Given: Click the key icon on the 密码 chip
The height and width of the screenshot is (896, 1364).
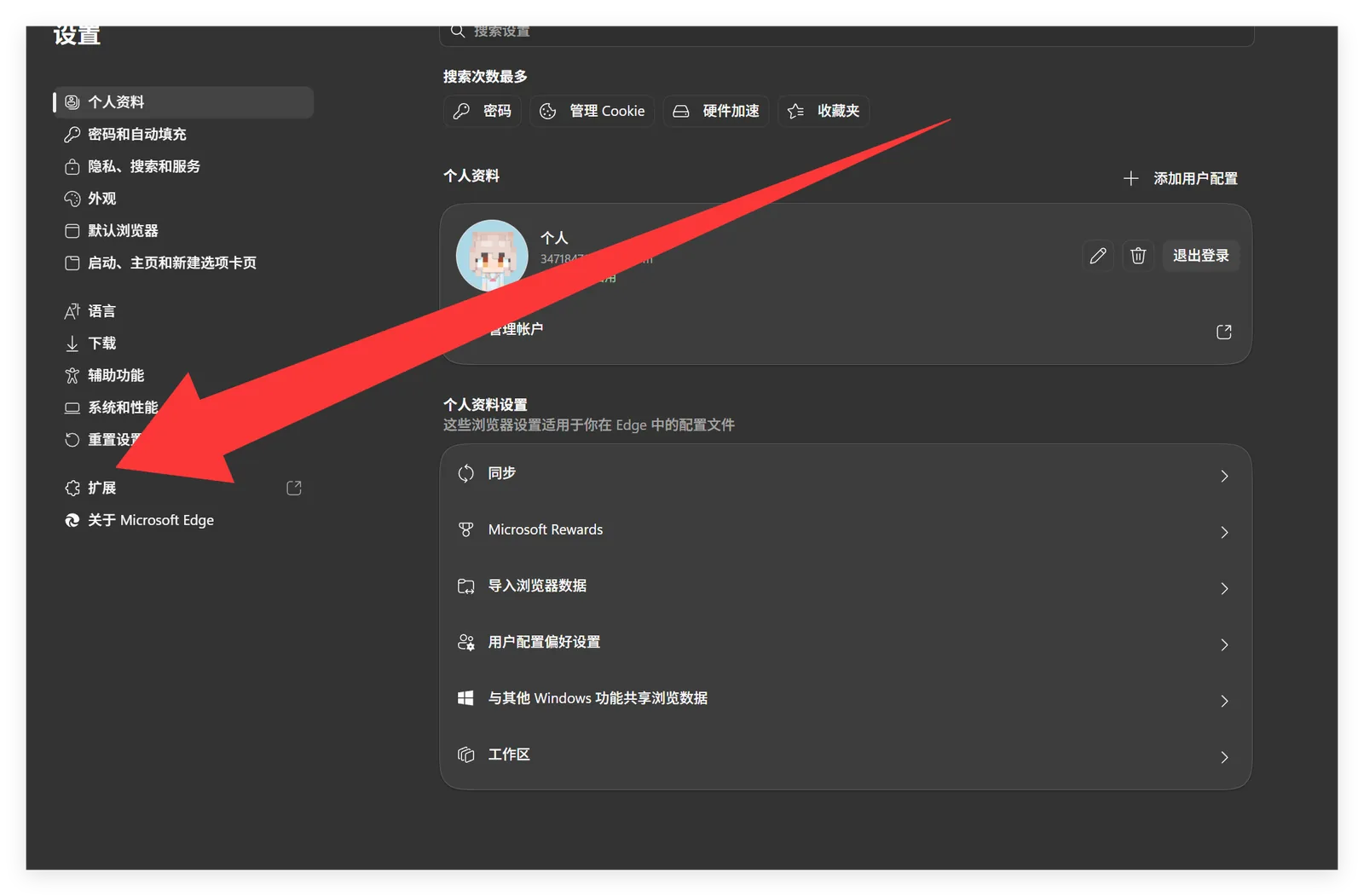Looking at the screenshot, I should (461, 112).
